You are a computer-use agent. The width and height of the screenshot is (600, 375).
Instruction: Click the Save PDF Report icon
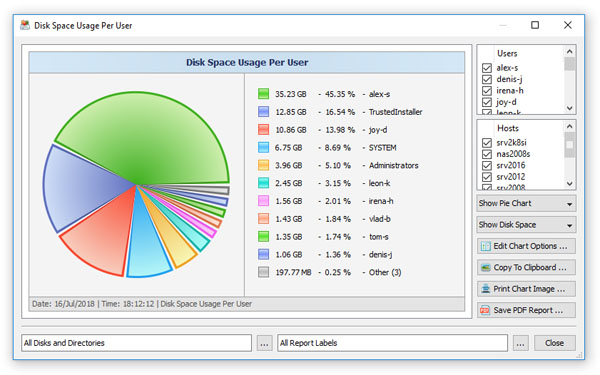[x=485, y=310]
